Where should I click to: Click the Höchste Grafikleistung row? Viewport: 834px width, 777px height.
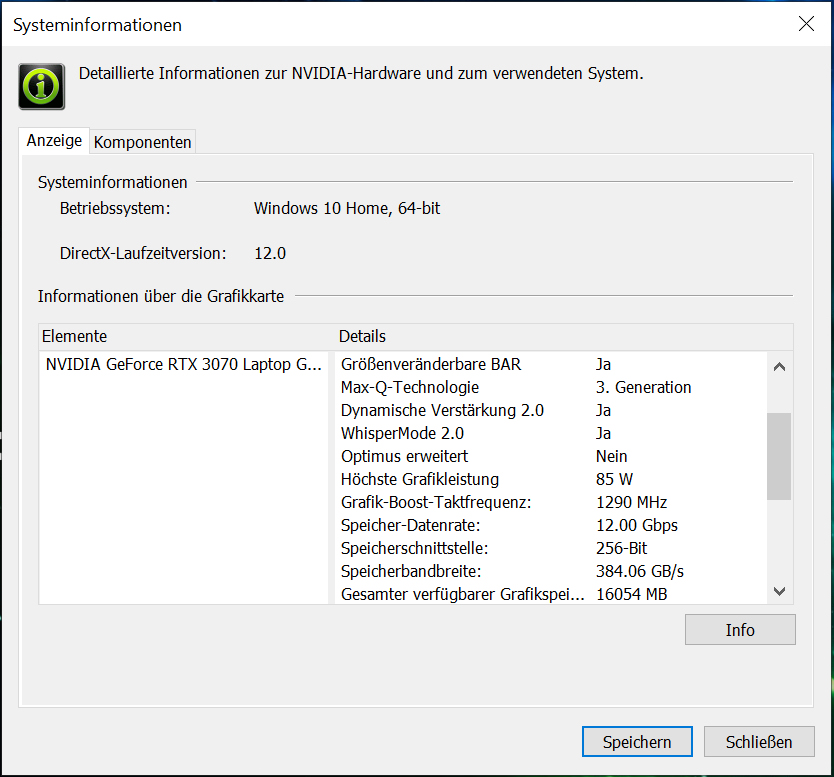point(420,480)
